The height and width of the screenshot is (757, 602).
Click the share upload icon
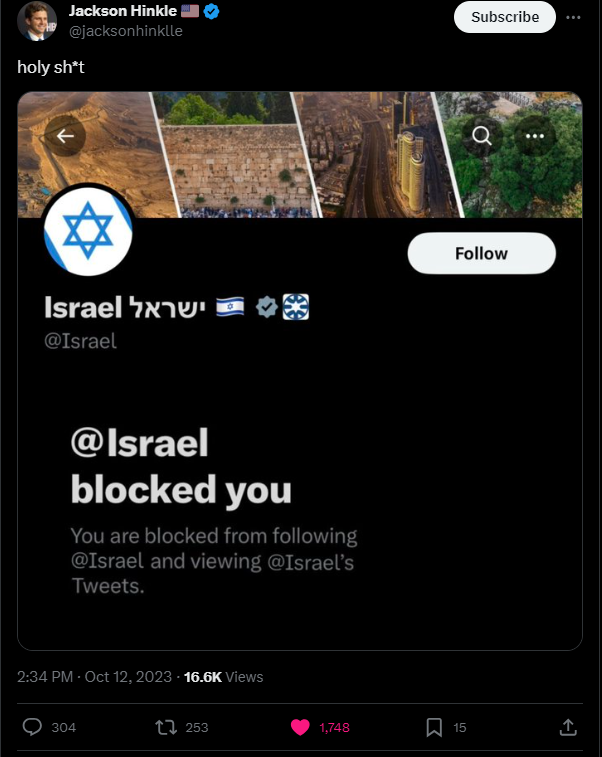coord(568,727)
